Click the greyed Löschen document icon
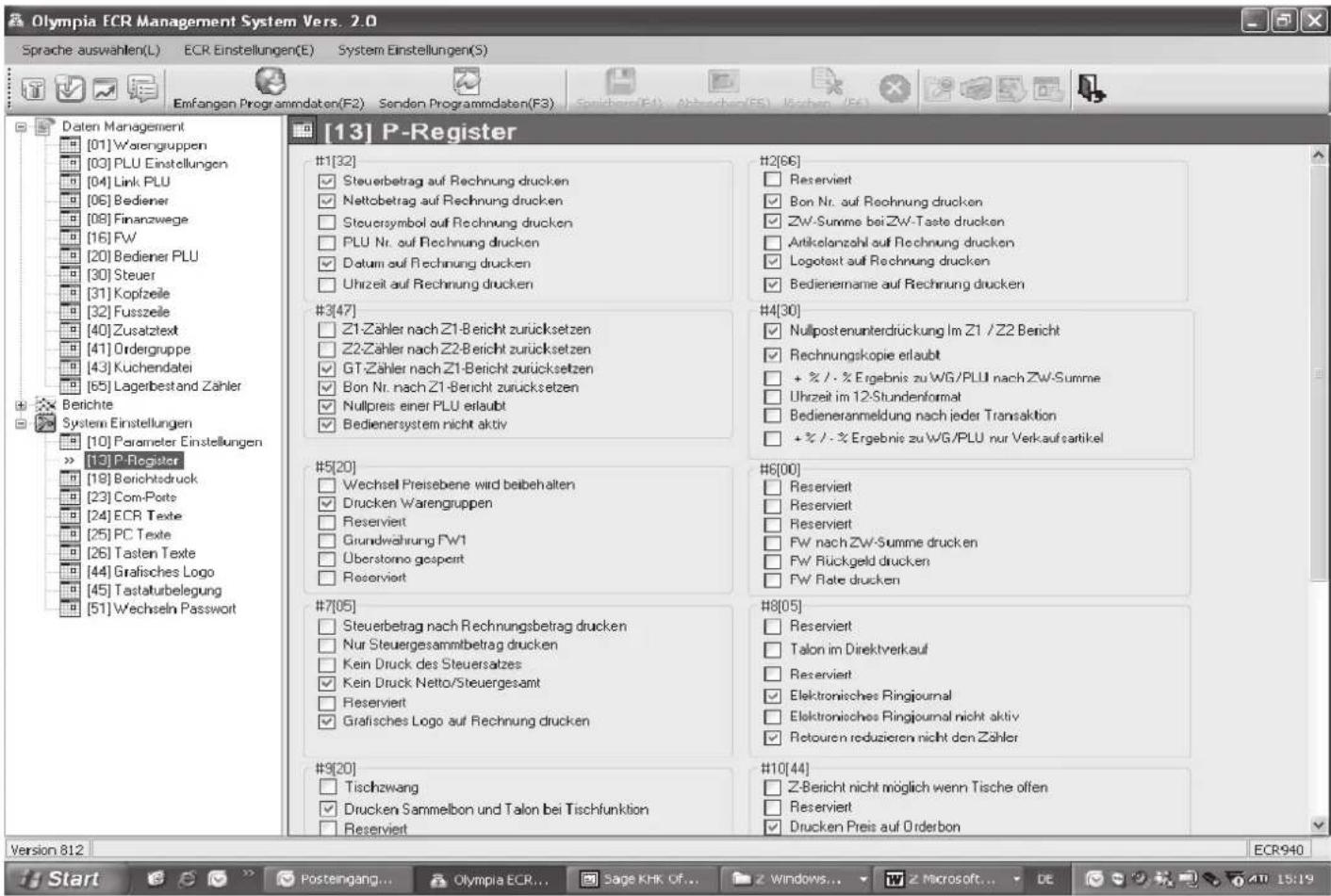This screenshot has height=896, width=1331. point(827,82)
